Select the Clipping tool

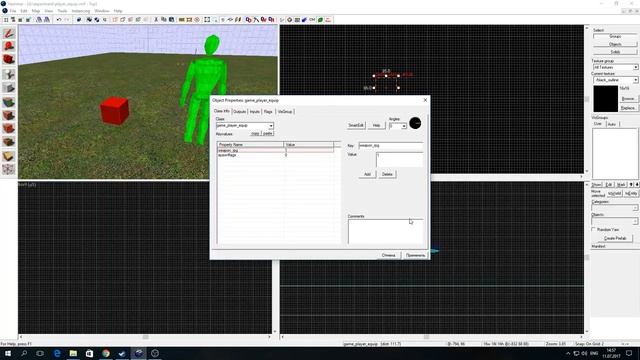tap(9, 156)
